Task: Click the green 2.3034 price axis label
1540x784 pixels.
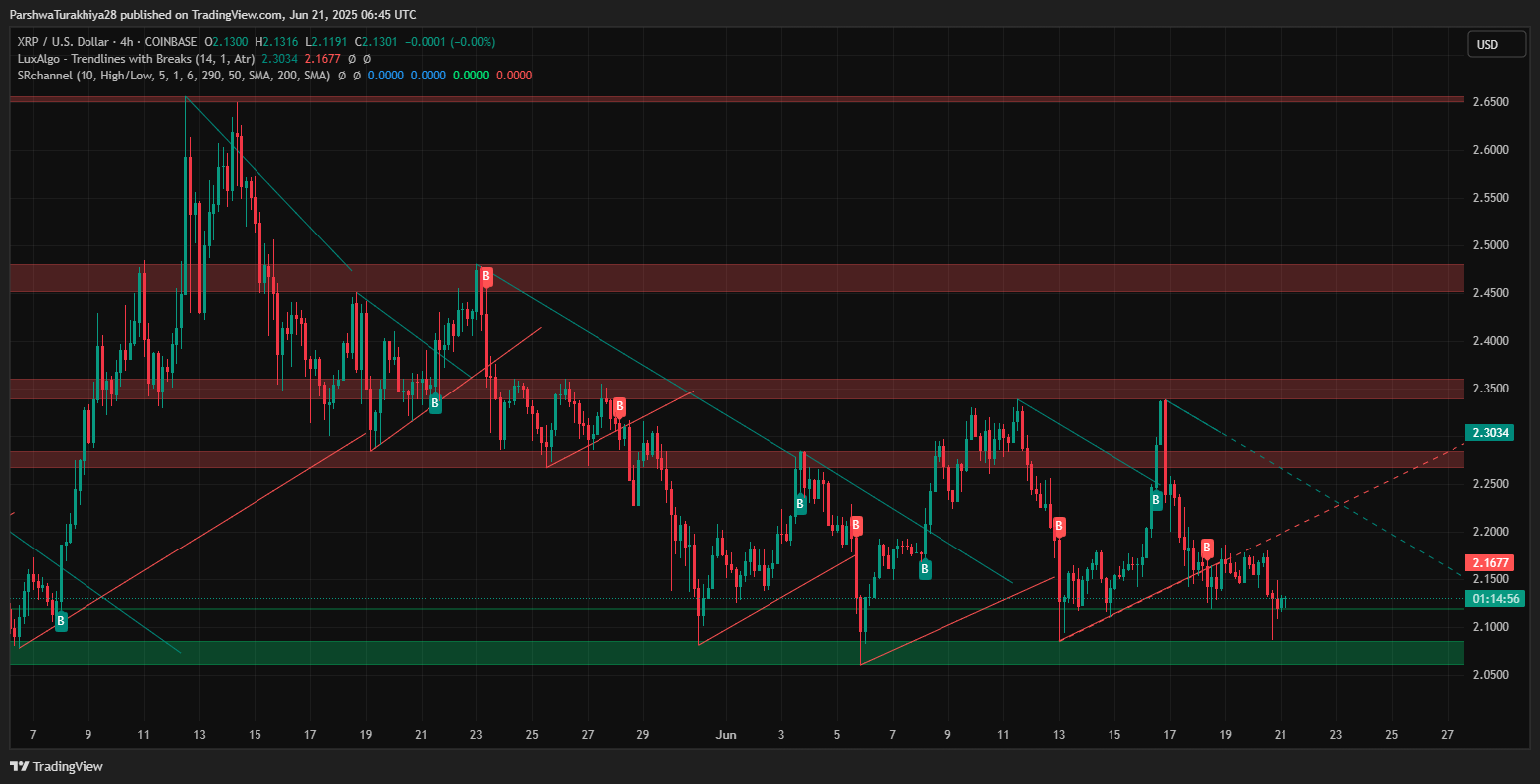Action: pos(1490,433)
